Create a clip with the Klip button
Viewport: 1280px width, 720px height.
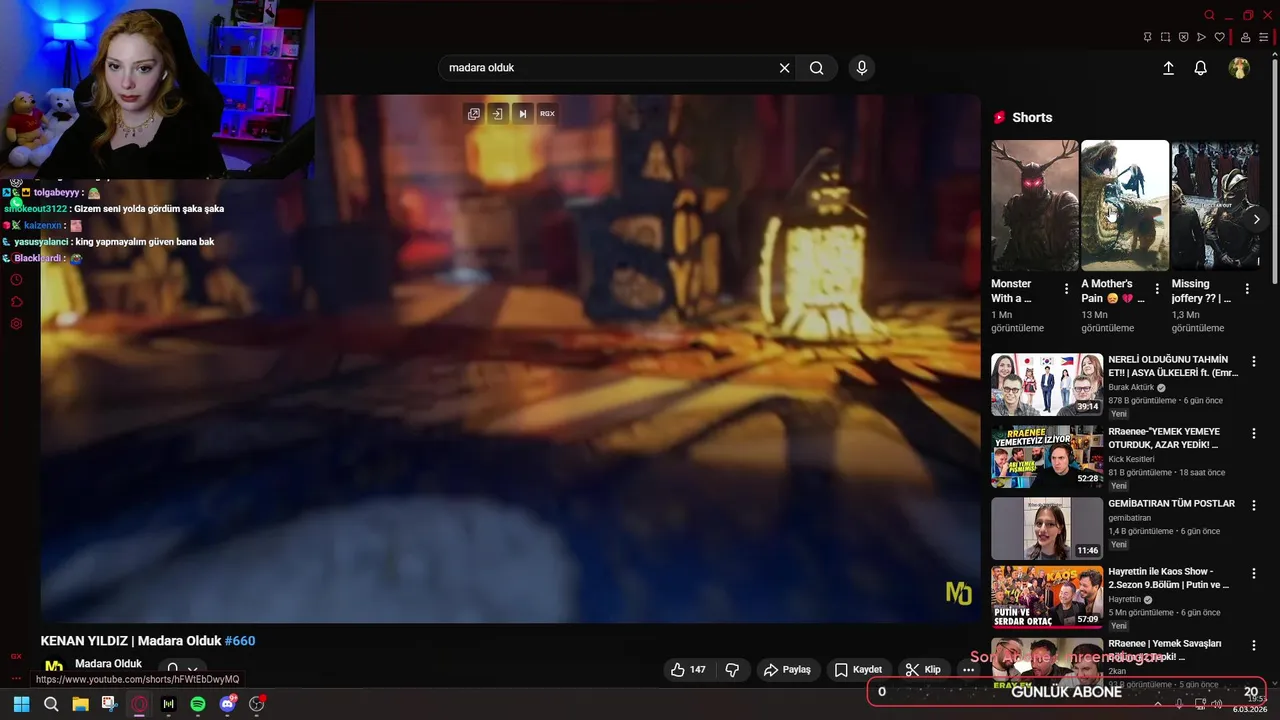point(923,669)
